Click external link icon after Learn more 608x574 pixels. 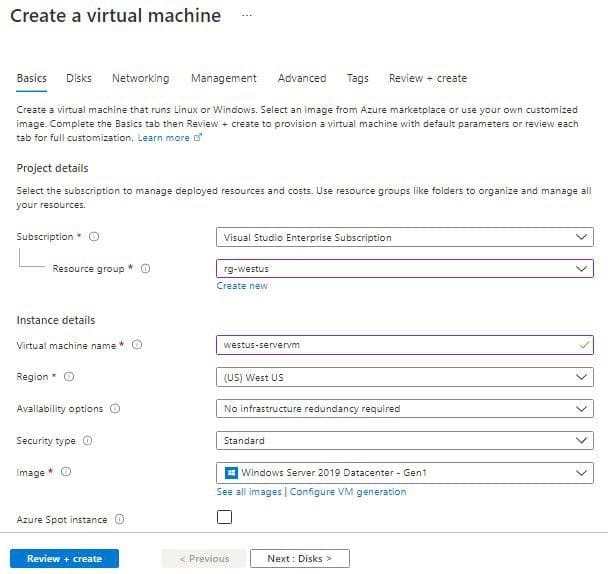198,137
